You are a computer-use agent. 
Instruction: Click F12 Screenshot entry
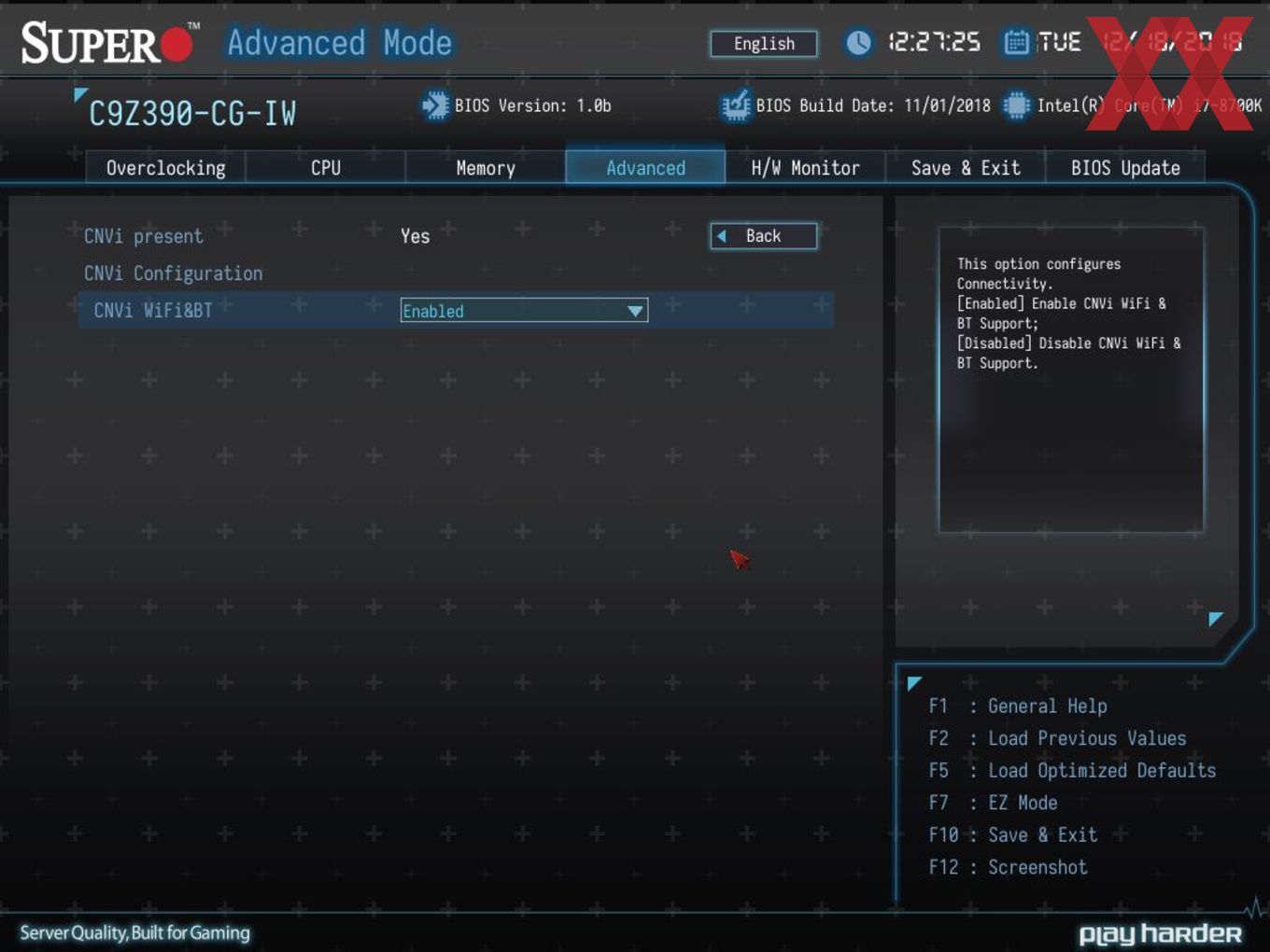coord(1008,867)
